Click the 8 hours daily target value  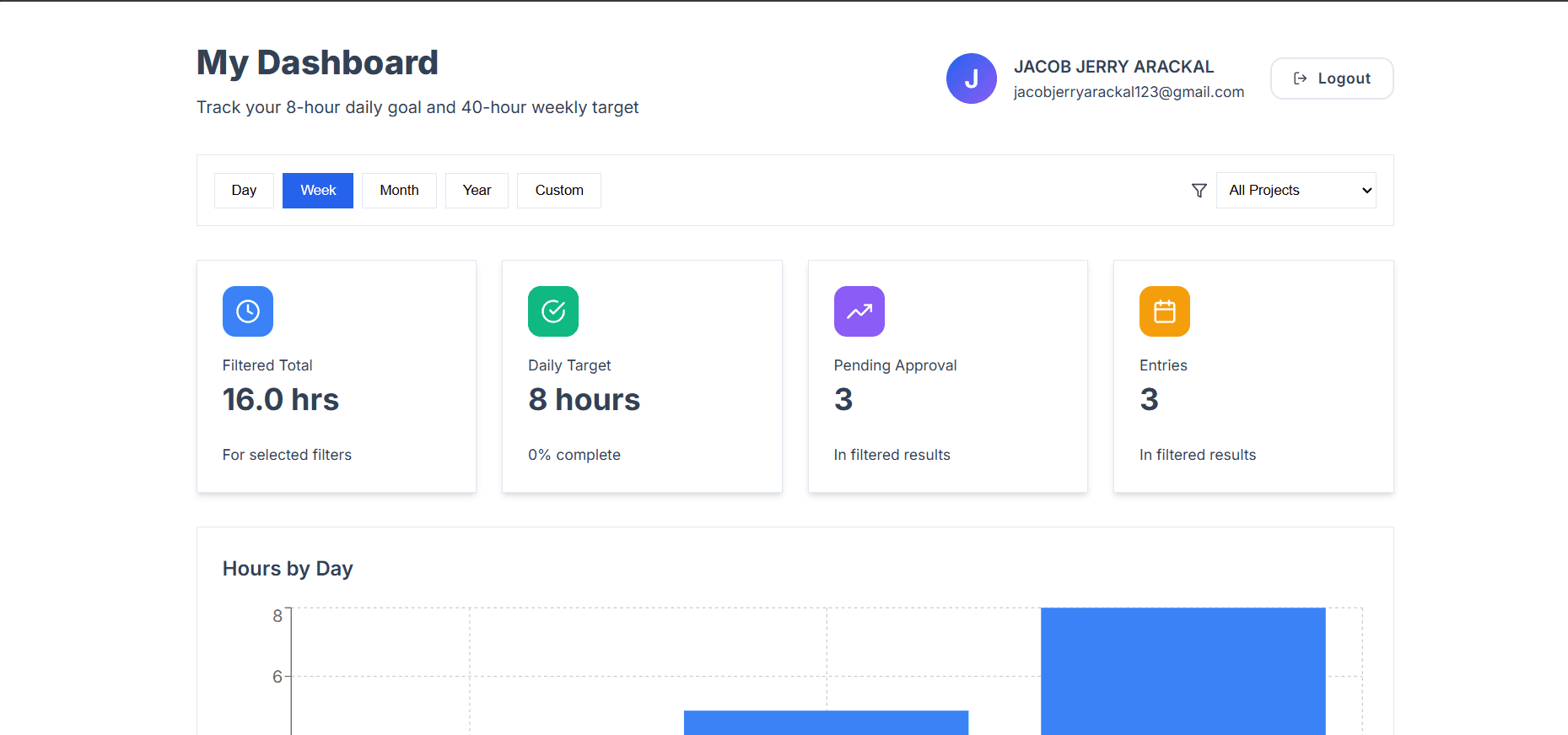(x=585, y=399)
